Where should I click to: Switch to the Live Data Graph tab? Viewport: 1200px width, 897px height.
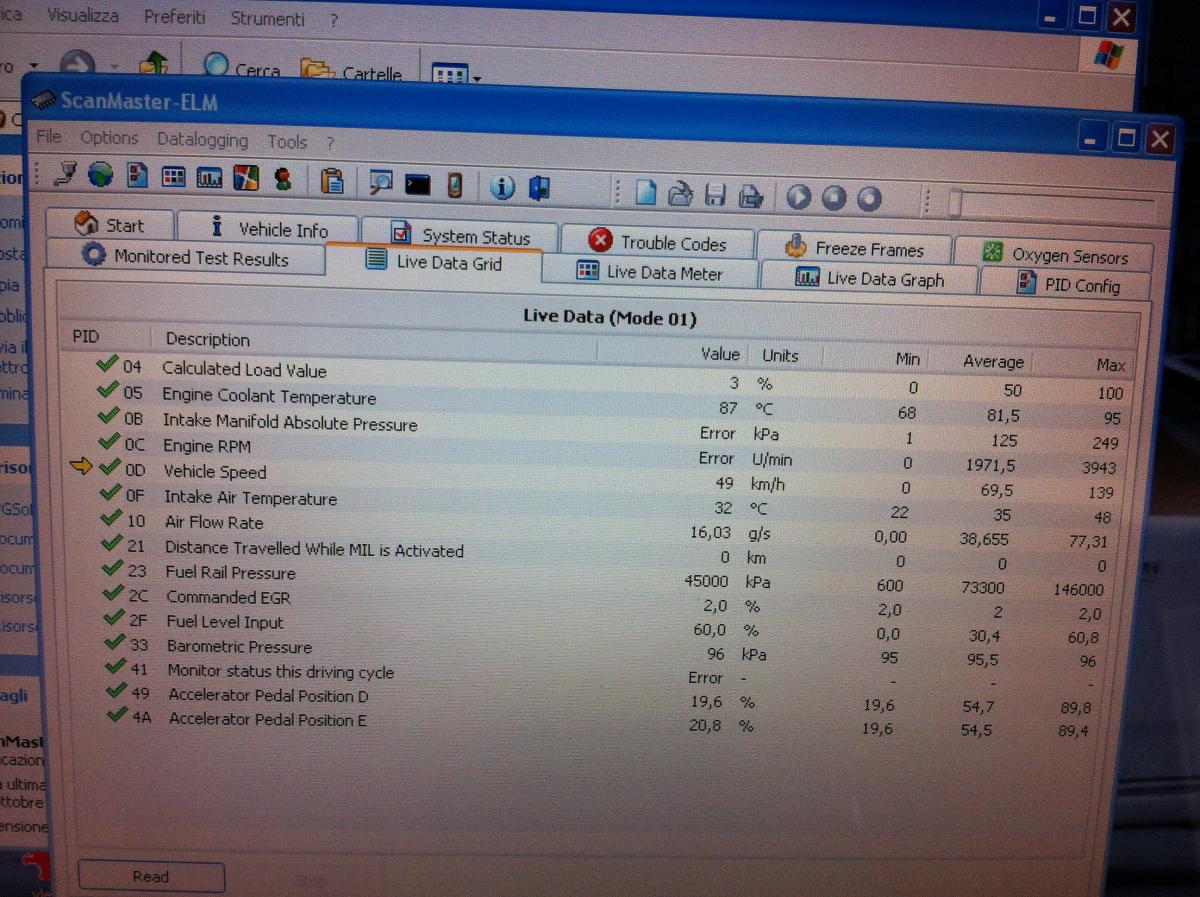tap(869, 278)
